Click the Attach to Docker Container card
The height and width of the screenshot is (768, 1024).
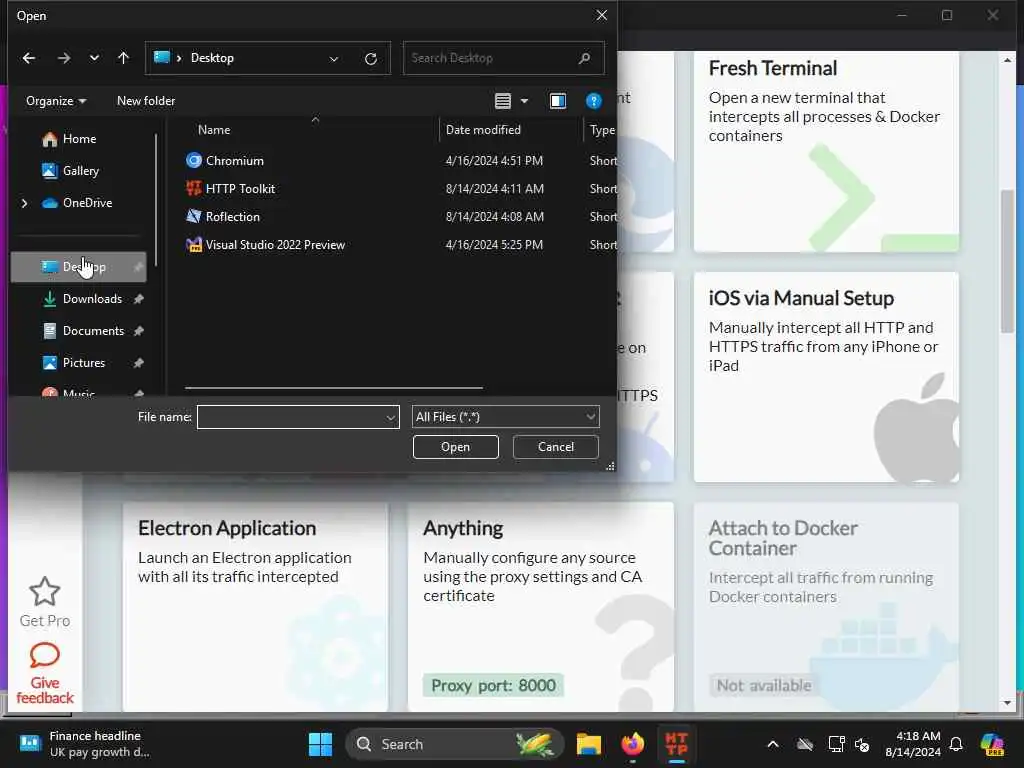826,607
